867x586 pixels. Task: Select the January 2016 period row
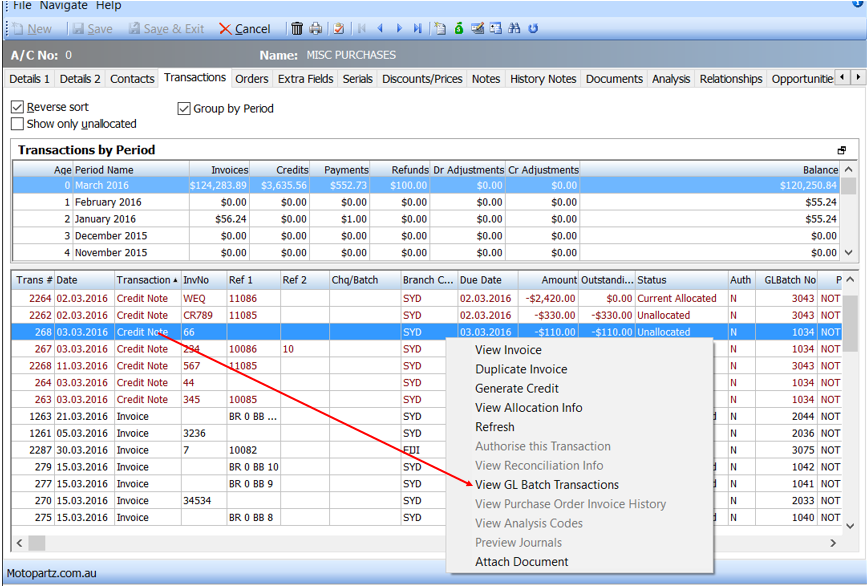tap(426, 219)
